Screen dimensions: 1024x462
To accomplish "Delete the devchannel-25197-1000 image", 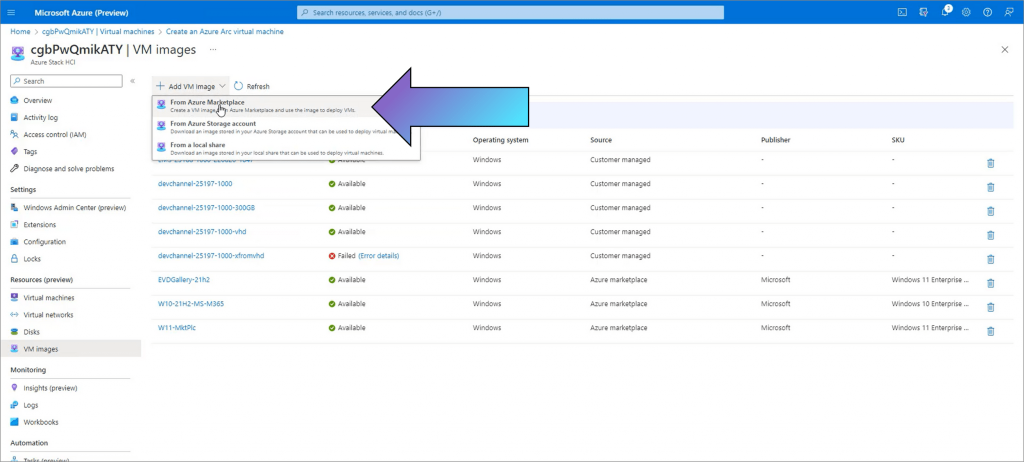I will [x=990, y=187].
